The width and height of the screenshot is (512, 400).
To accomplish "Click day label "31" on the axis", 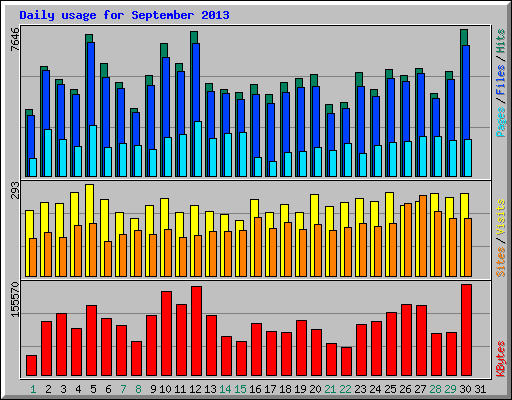I will pyautogui.click(x=480, y=389).
